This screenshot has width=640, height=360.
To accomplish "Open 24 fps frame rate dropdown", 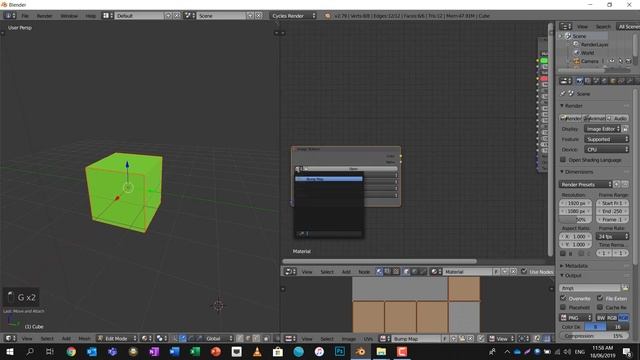I will [x=612, y=236].
